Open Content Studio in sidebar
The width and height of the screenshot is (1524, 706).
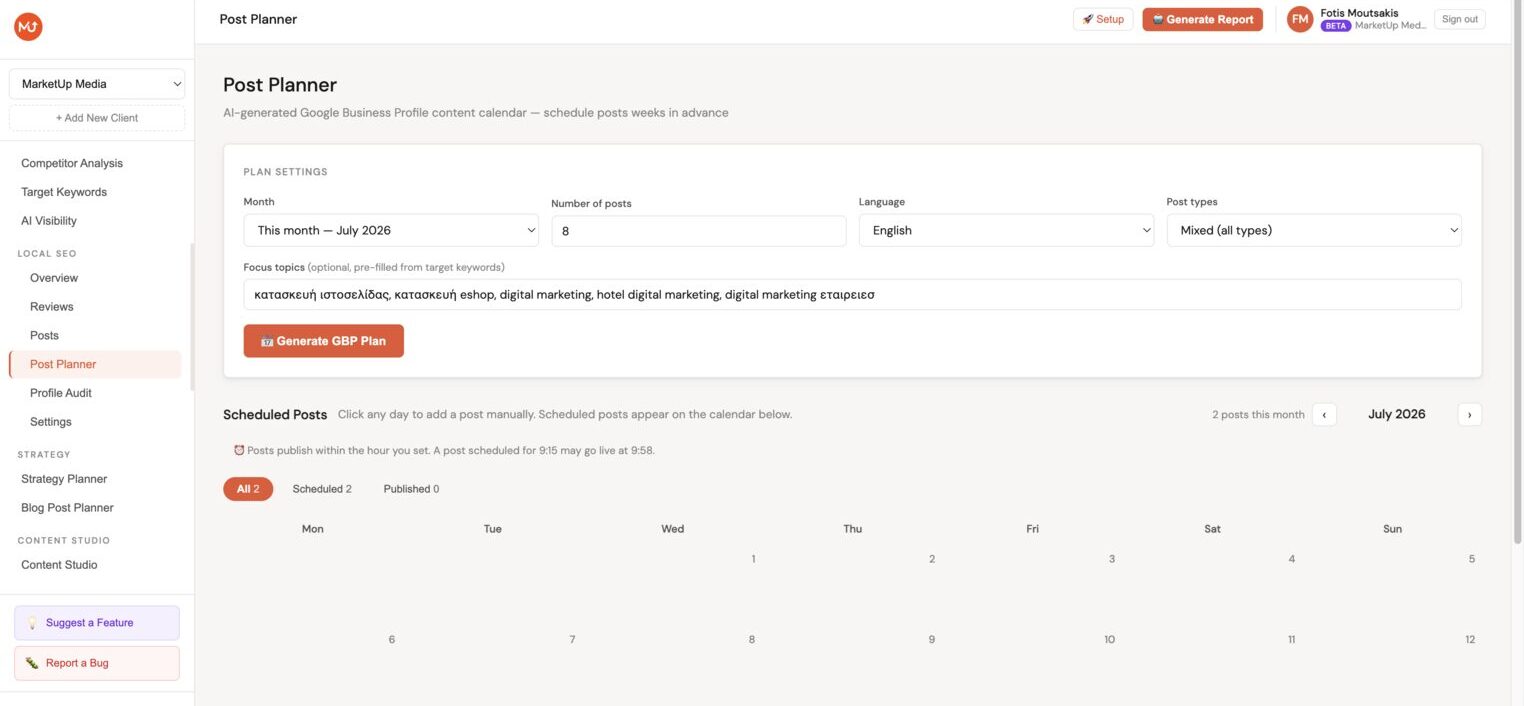click(x=59, y=565)
